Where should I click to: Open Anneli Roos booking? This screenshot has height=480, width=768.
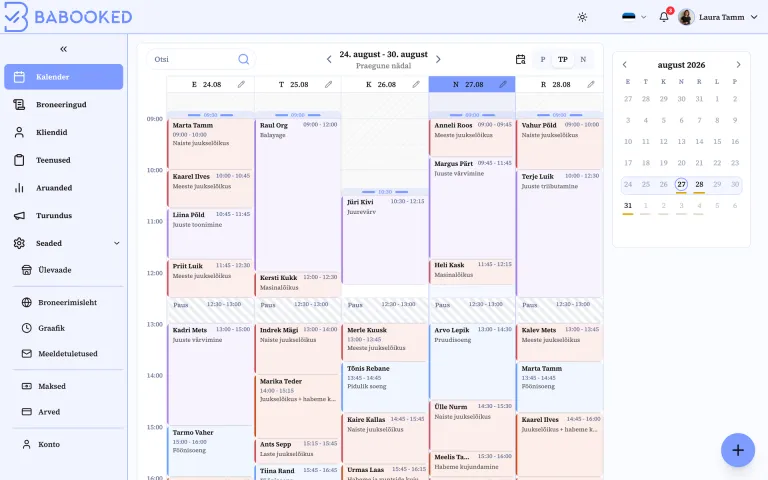[472, 137]
